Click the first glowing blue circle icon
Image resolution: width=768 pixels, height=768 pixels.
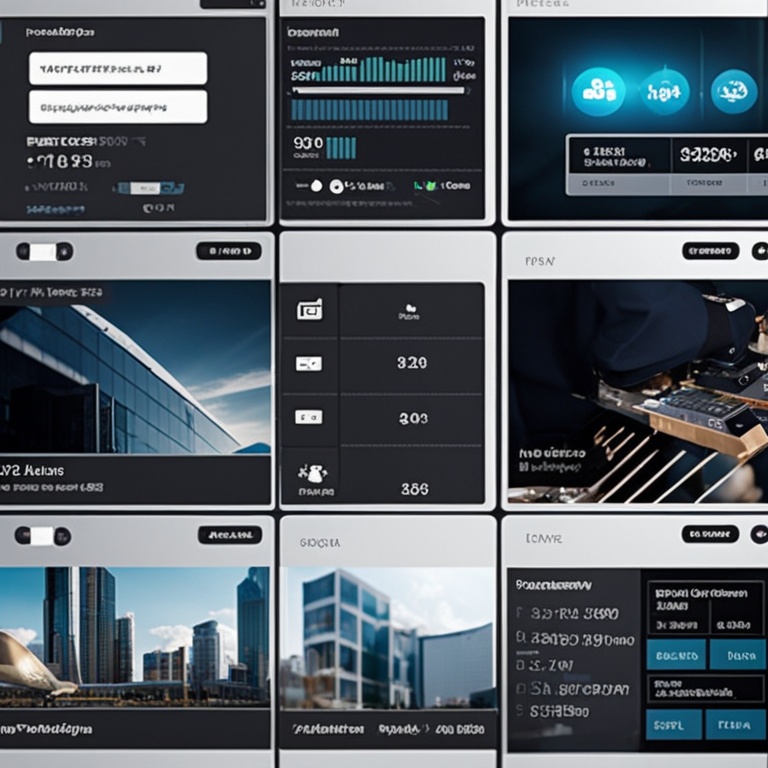coord(598,92)
